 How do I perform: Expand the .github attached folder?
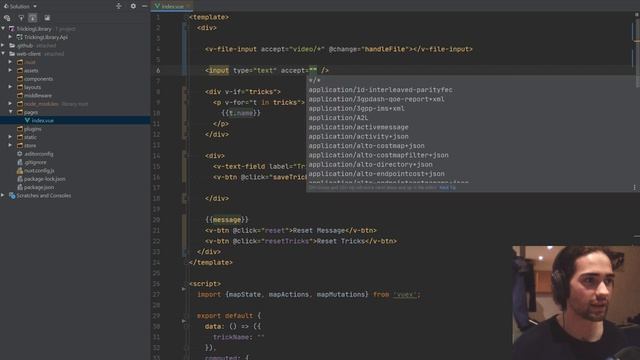tap(3, 45)
